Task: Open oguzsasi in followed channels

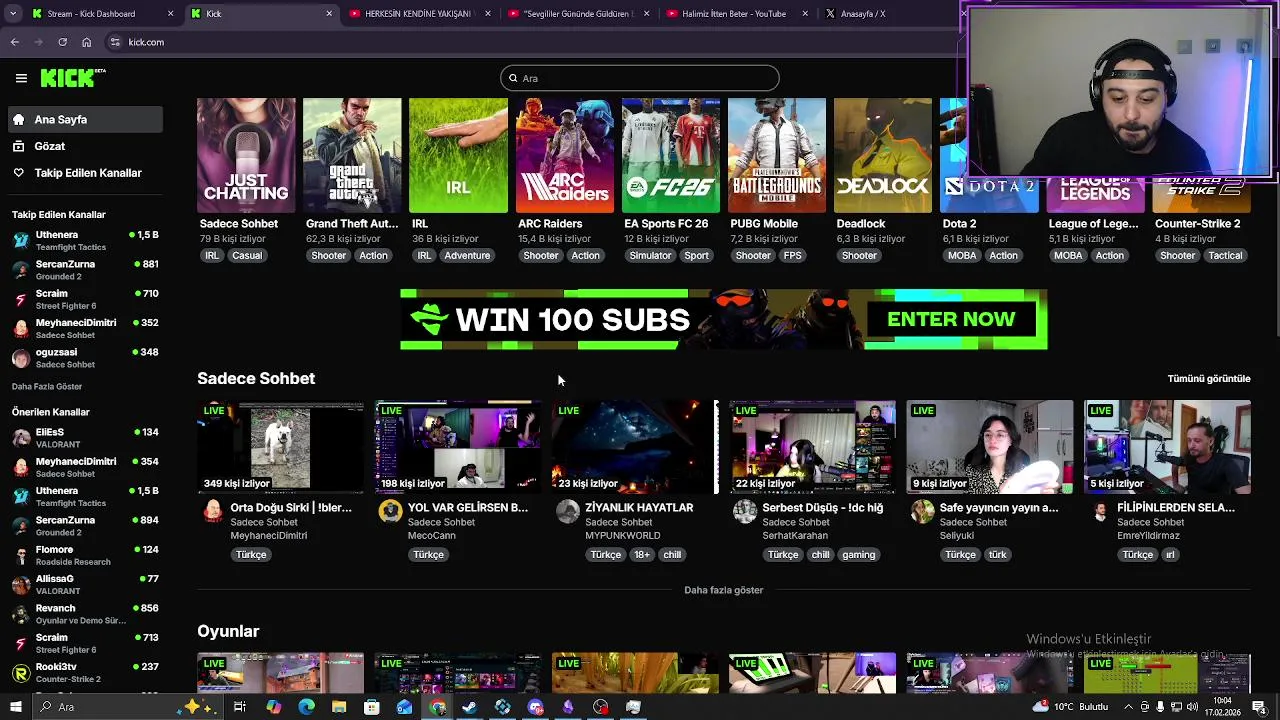Action: click(85, 358)
